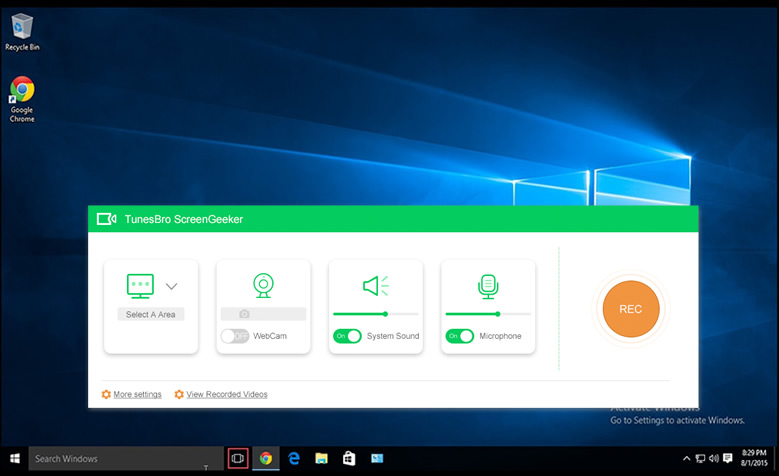The image size is (779, 476).
Task: Click the webcam icon
Action: 263,285
